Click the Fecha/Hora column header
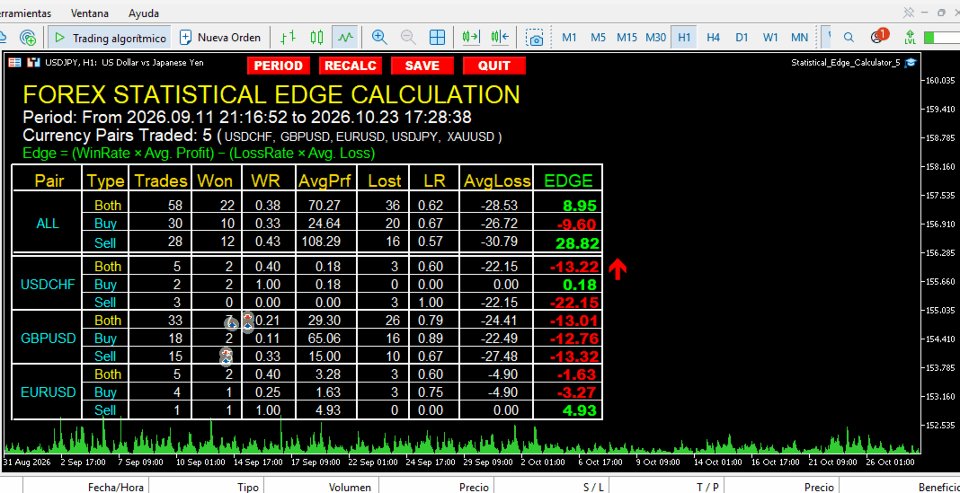Image resolution: width=960 pixels, height=493 pixels. 116,487
